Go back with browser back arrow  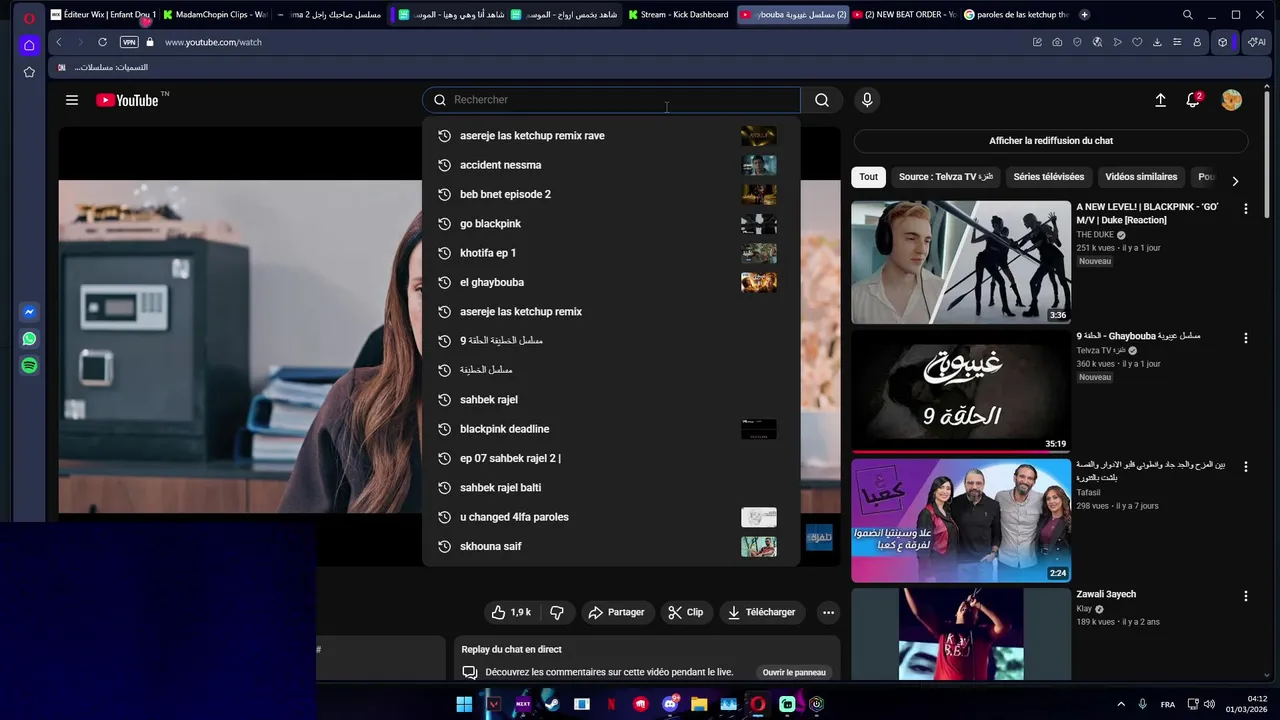[x=59, y=42]
